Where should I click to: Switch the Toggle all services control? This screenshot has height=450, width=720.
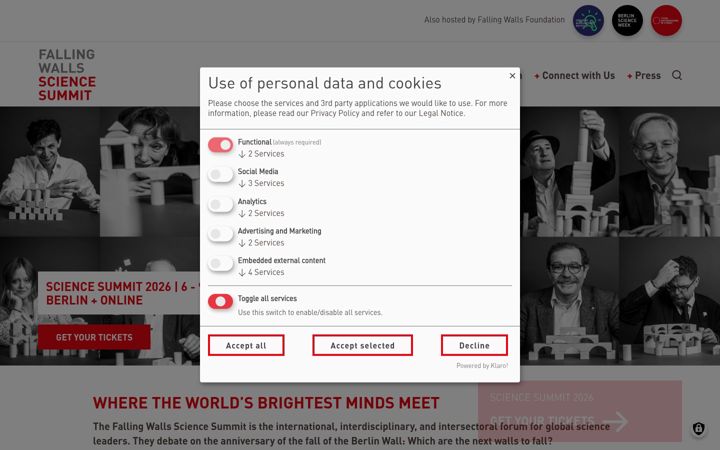click(x=220, y=301)
